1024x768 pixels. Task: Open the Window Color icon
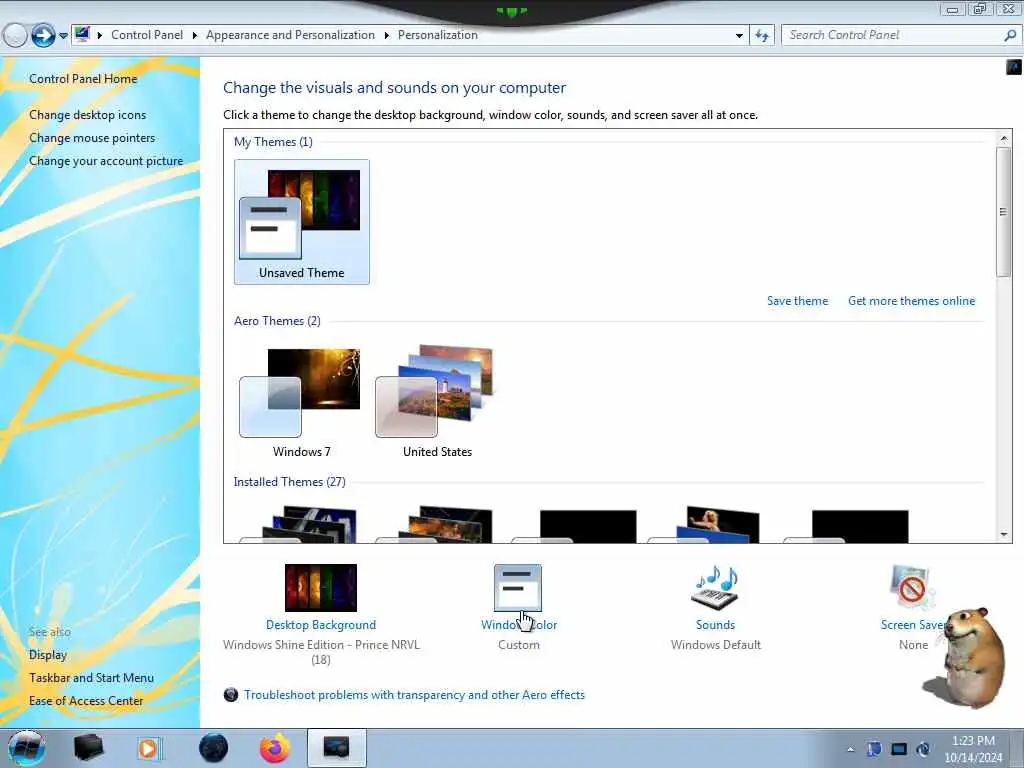[518, 588]
